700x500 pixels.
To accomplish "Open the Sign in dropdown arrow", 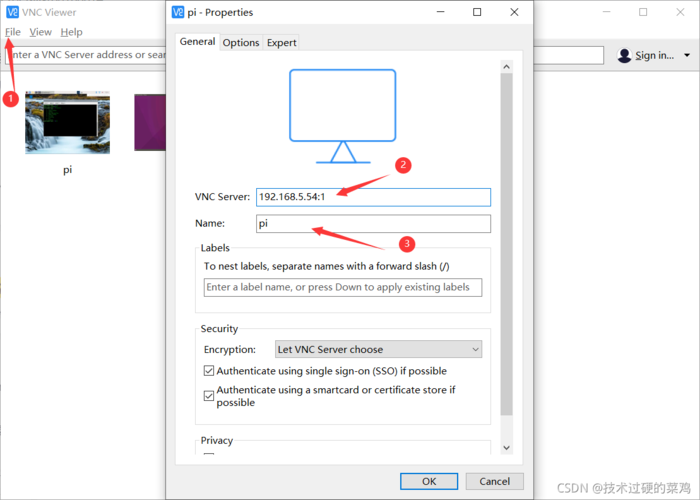I will click(x=687, y=55).
